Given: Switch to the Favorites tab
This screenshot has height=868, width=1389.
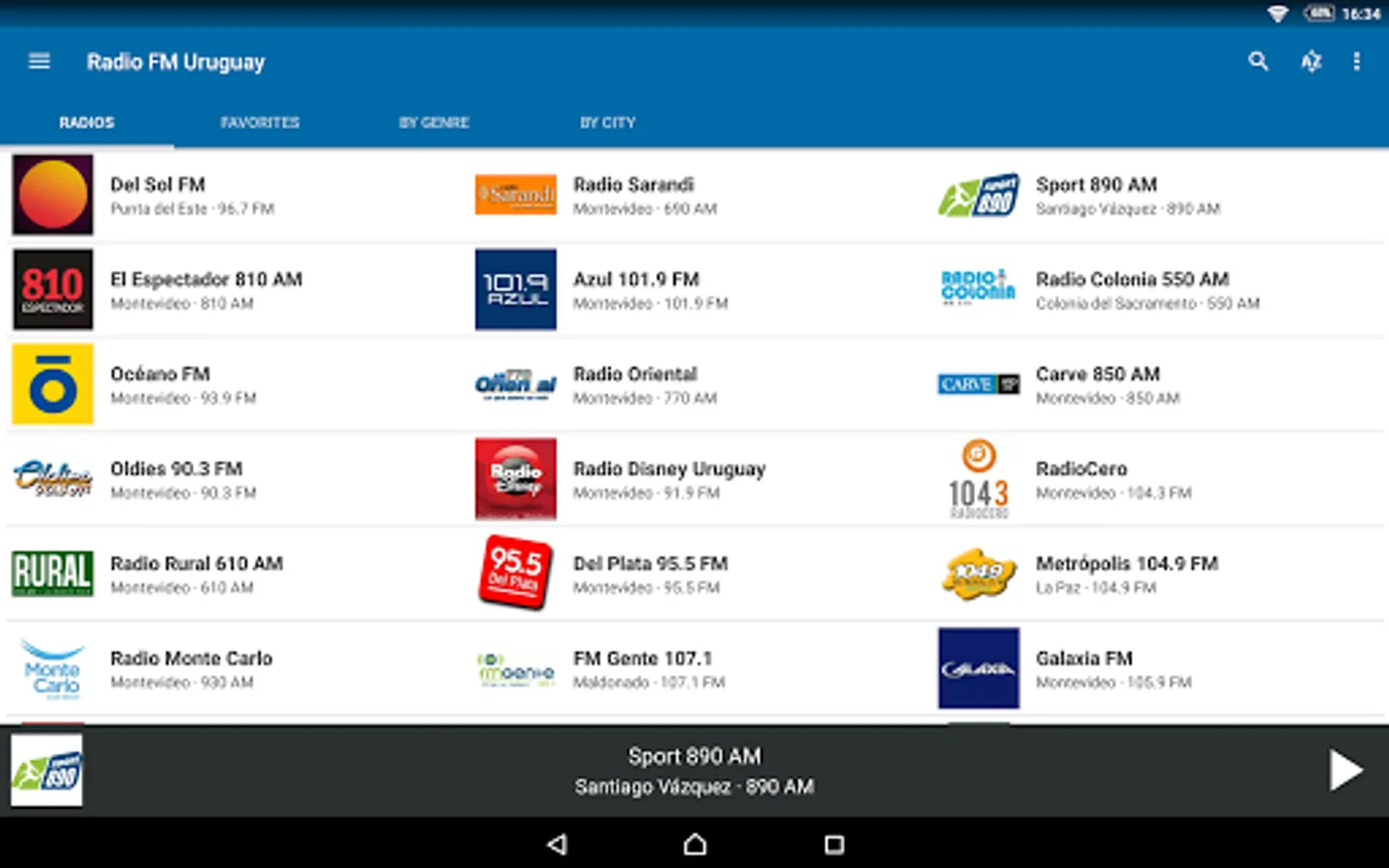Looking at the screenshot, I should point(260,122).
